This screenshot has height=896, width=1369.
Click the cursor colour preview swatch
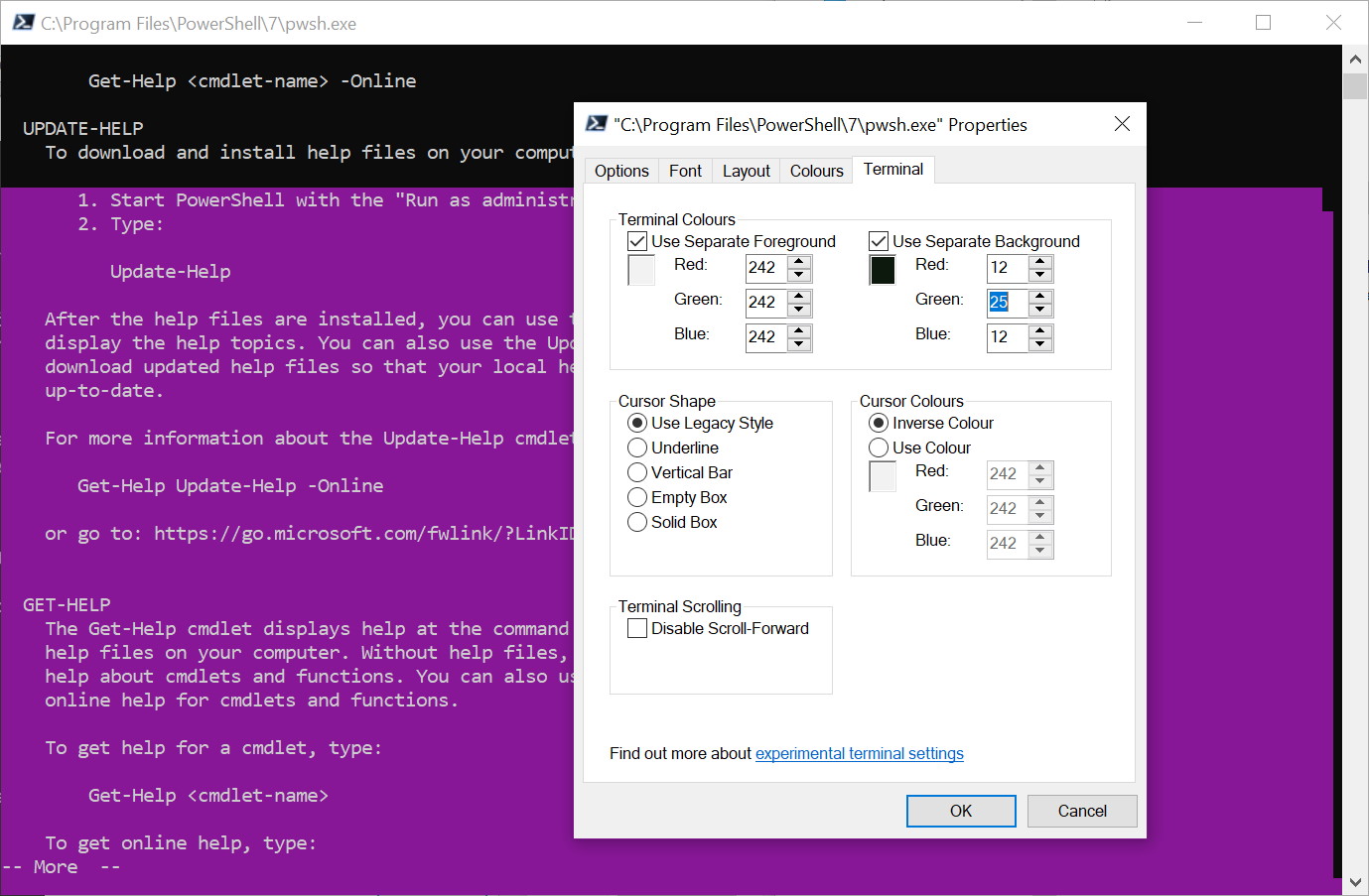[883, 476]
